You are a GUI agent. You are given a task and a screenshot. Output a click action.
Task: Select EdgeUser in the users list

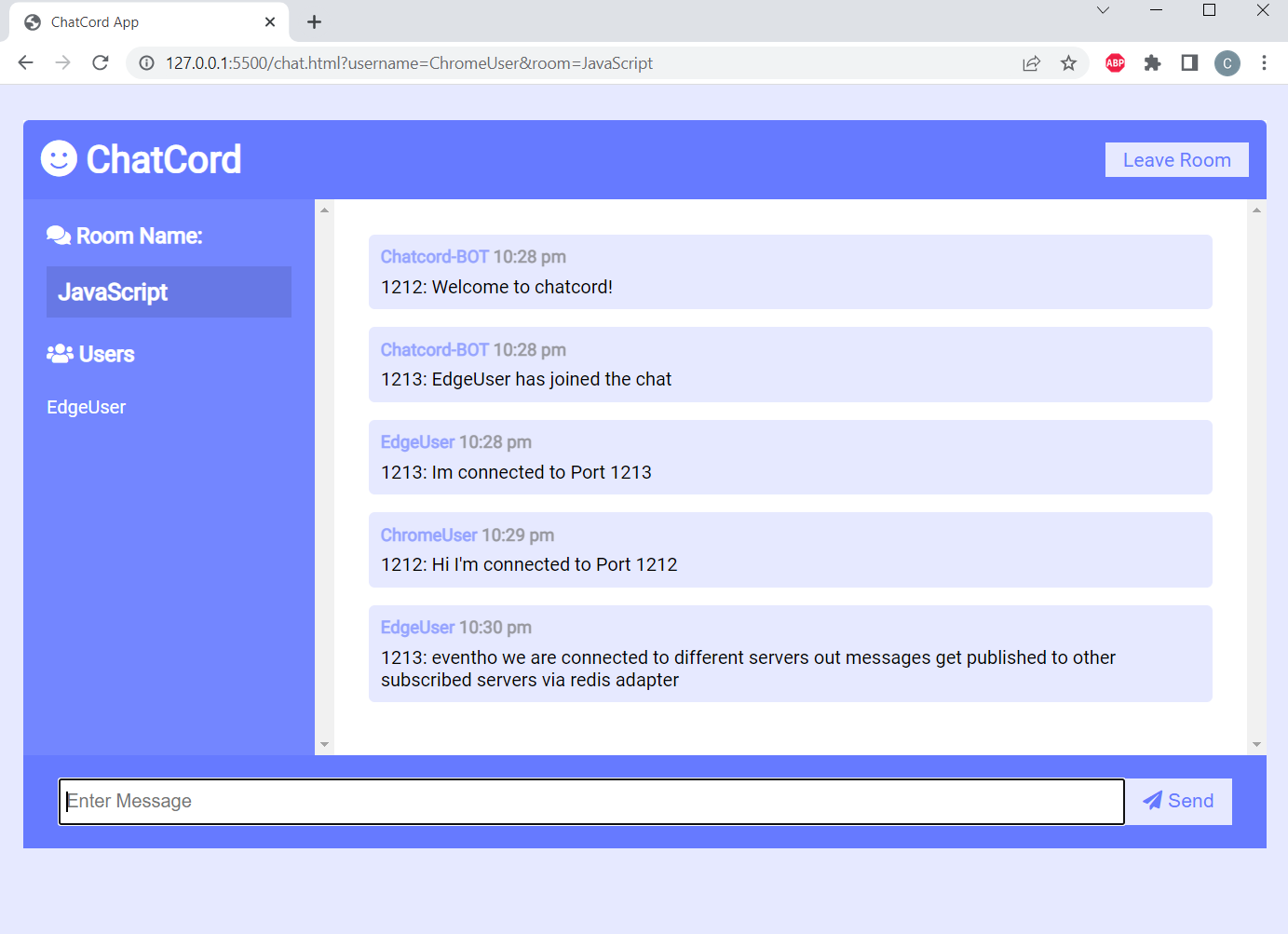[x=87, y=407]
